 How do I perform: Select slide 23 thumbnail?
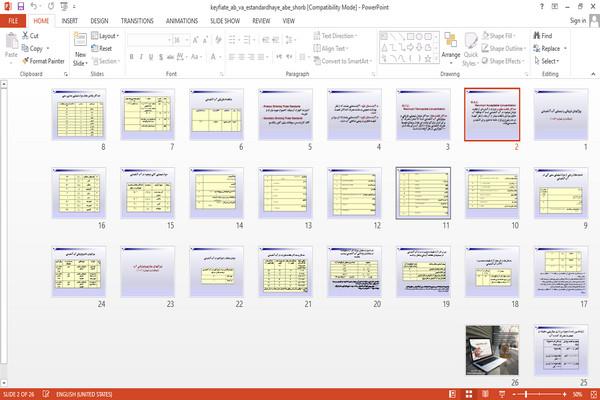pyautogui.click(x=147, y=271)
